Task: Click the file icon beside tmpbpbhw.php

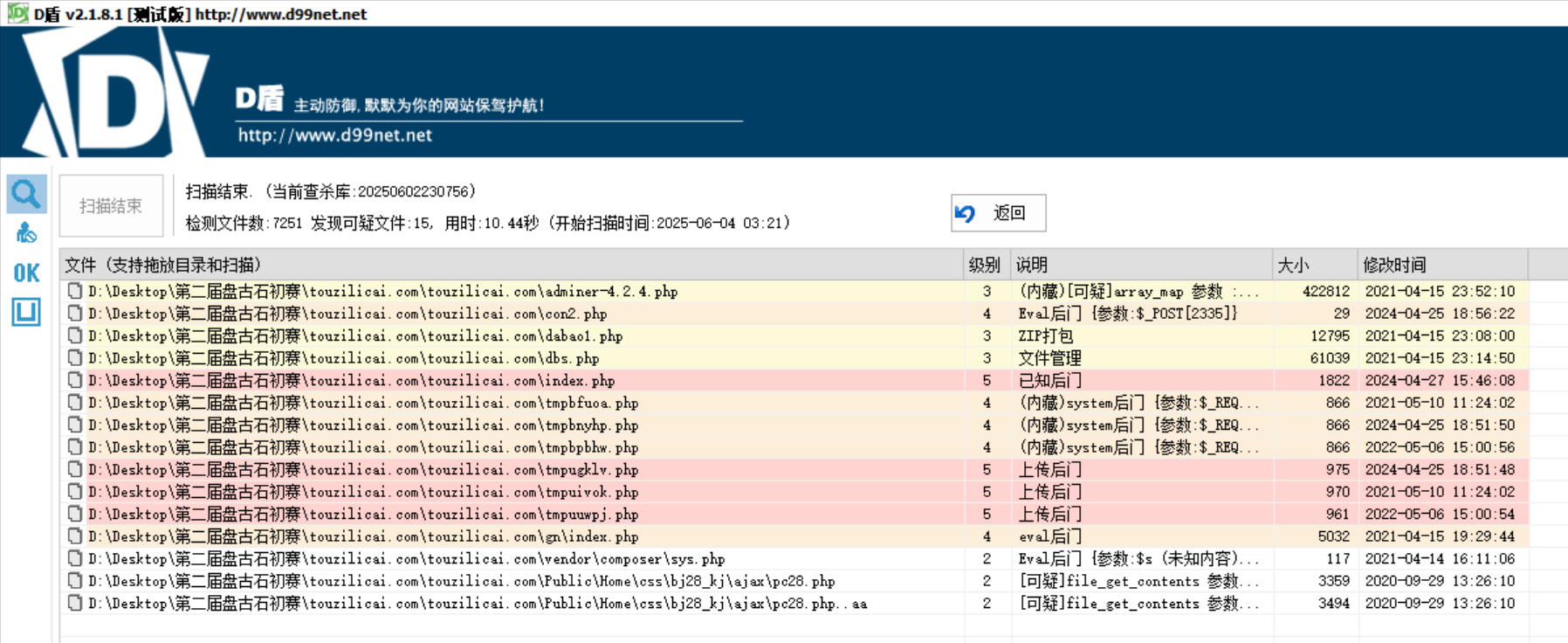Action: (75, 447)
